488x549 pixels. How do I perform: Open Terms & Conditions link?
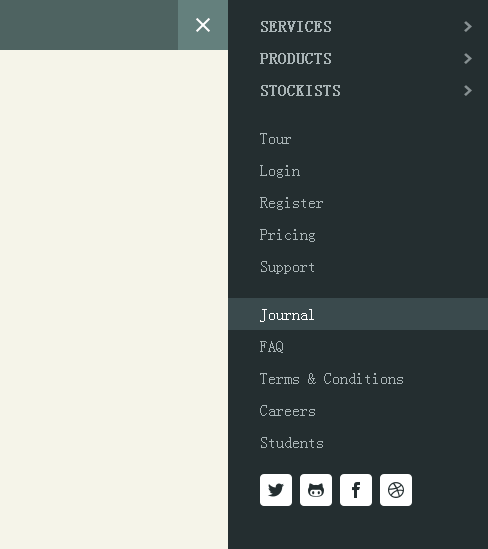click(x=332, y=379)
